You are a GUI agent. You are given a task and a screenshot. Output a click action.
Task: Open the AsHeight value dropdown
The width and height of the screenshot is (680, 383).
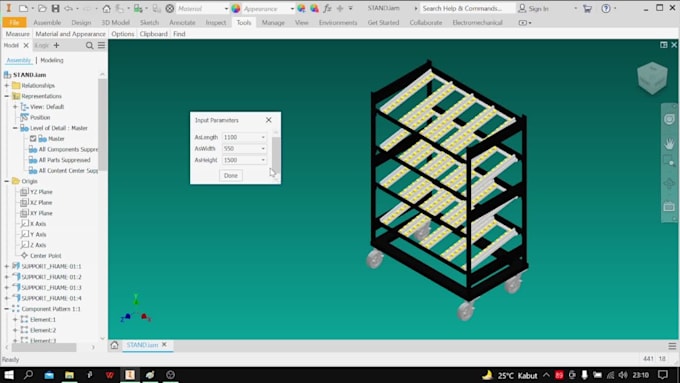click(263, 160)
